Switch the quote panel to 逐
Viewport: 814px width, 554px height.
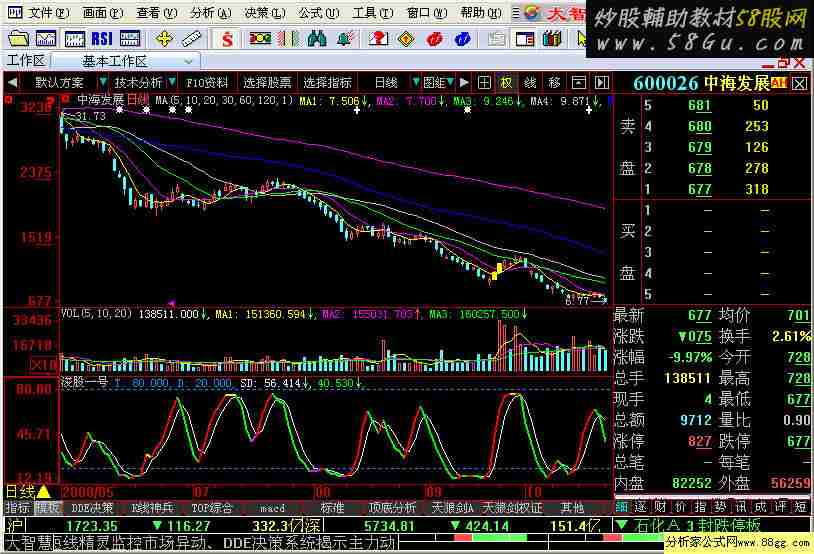tap(641, 506)
